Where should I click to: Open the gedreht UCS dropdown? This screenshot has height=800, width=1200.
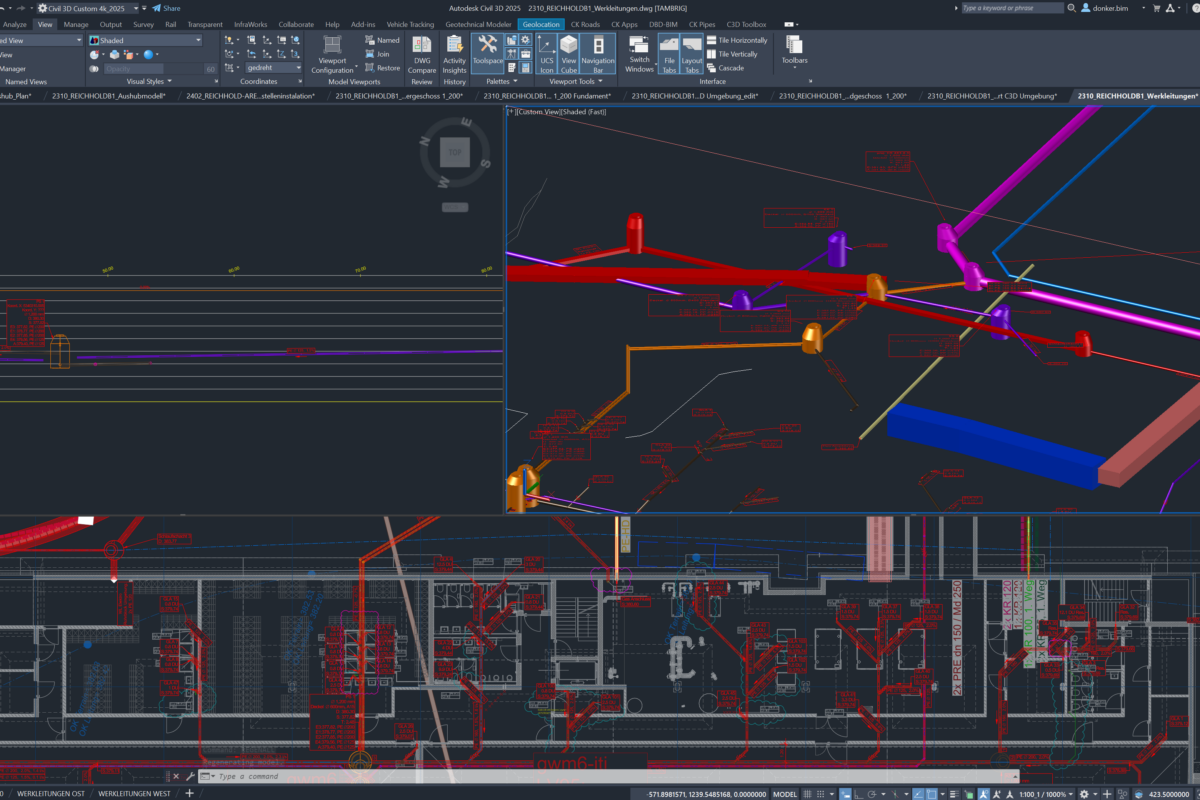coord(273,68)
